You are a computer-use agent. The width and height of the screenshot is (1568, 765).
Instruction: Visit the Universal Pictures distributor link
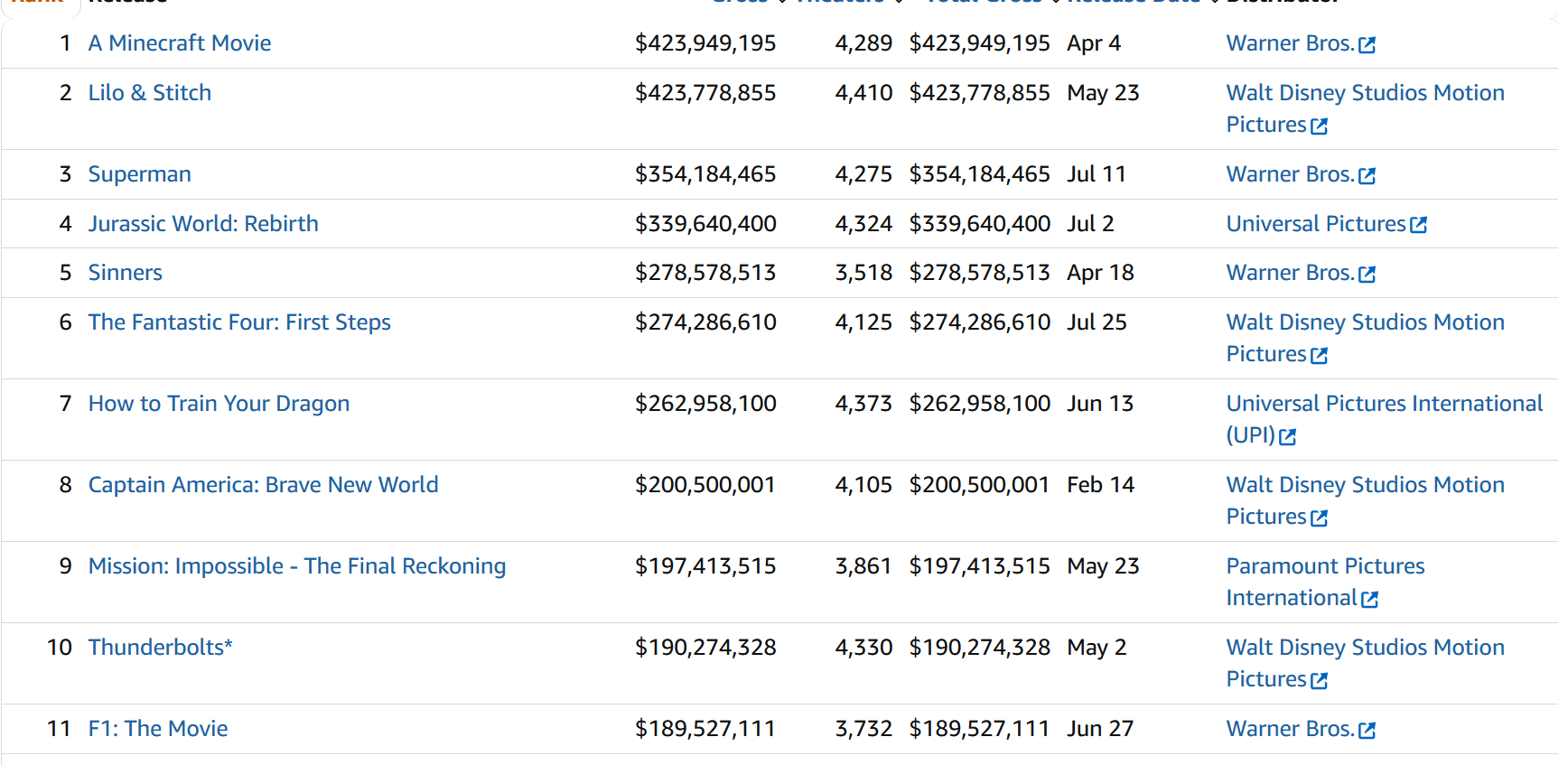pyautogui.click(x=1316, y=224)
